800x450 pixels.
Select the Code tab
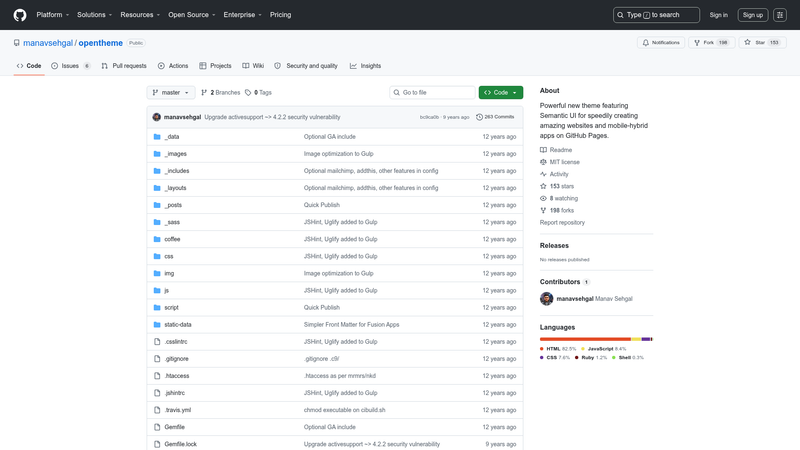(x=29, y=66)
